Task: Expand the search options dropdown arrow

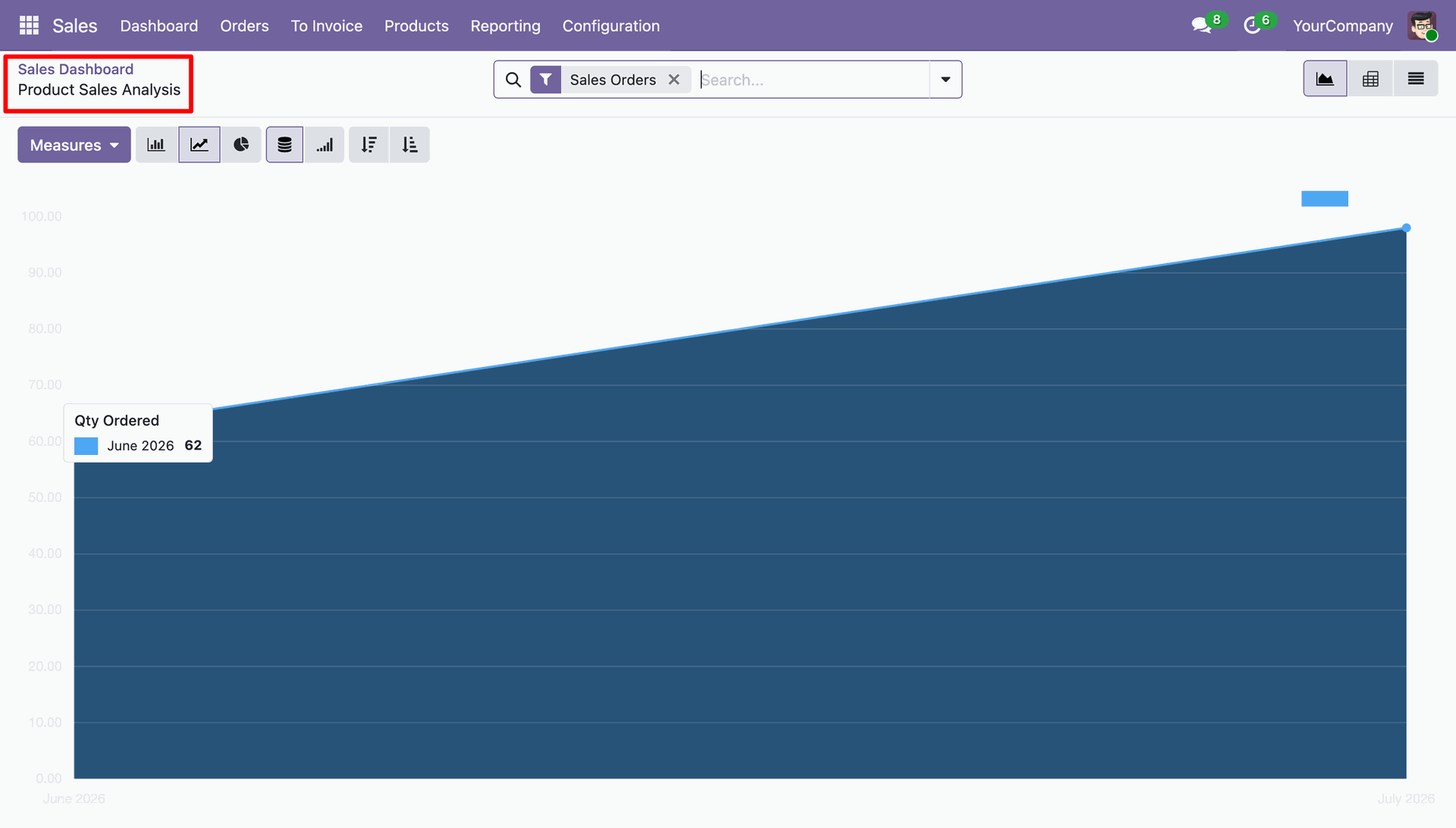Action: tap(946, 80)
